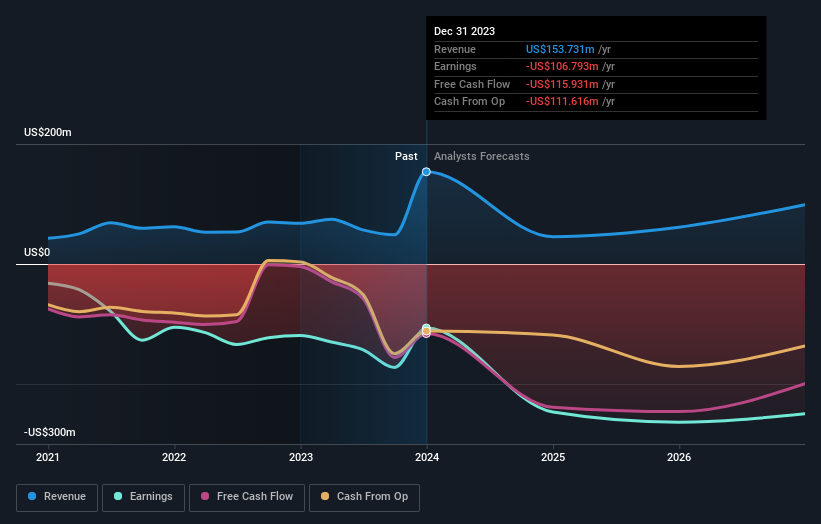The image size is (821, 524).
Task: Click the 2025 axis label
Action: pos(553,457)
